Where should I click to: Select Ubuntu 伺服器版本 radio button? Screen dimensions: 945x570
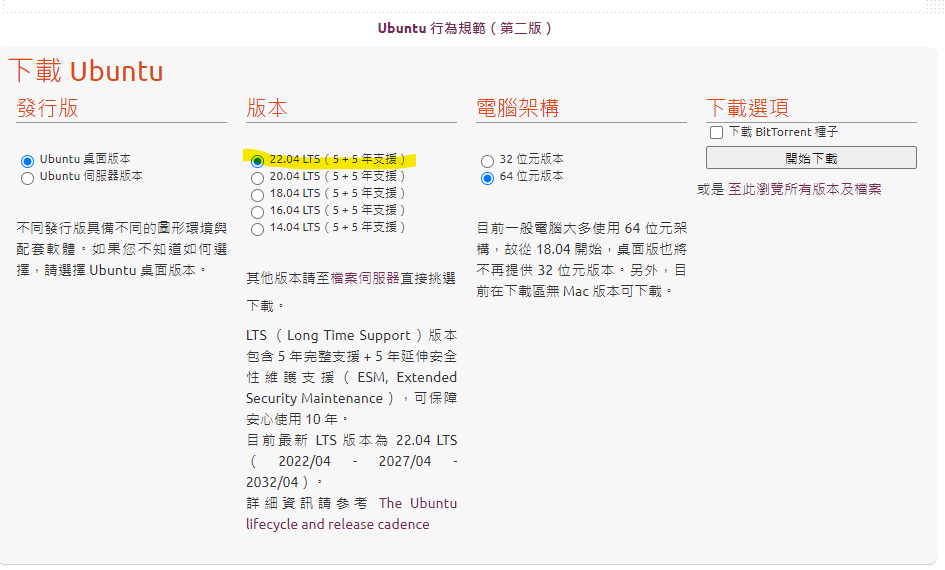[x=27, y=178]
